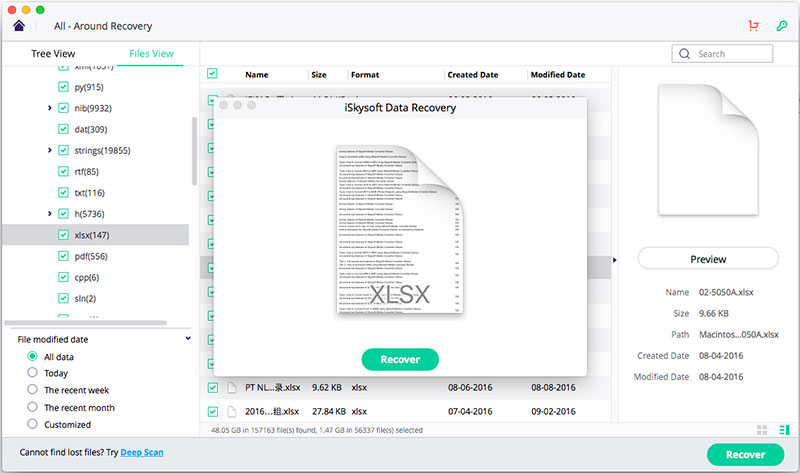The height and width of the screenshot is (473, 800).
Task: Go to the home screen icon
Action: 19,26
